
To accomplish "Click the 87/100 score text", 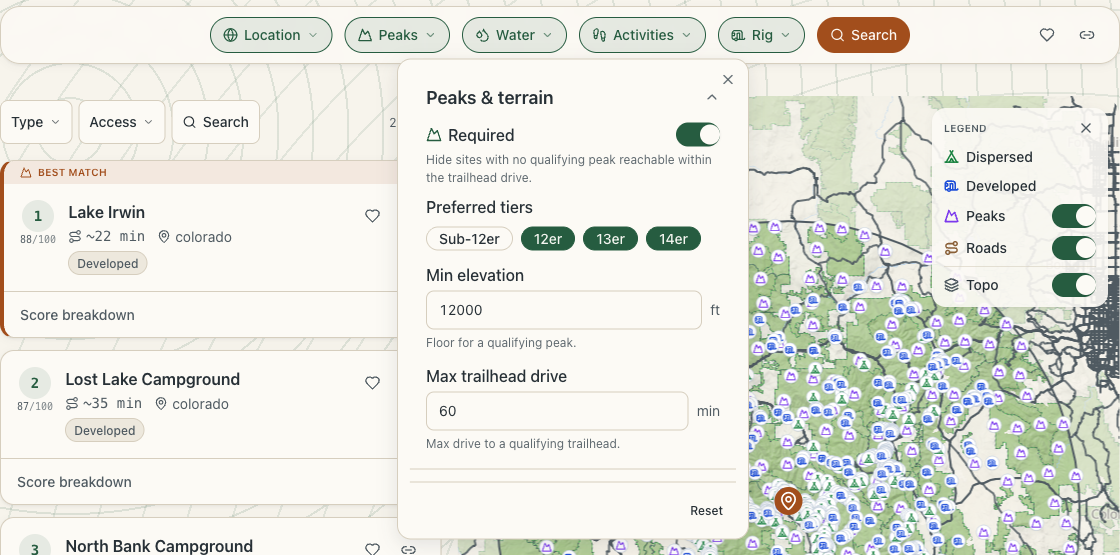I will pos(35,406).
